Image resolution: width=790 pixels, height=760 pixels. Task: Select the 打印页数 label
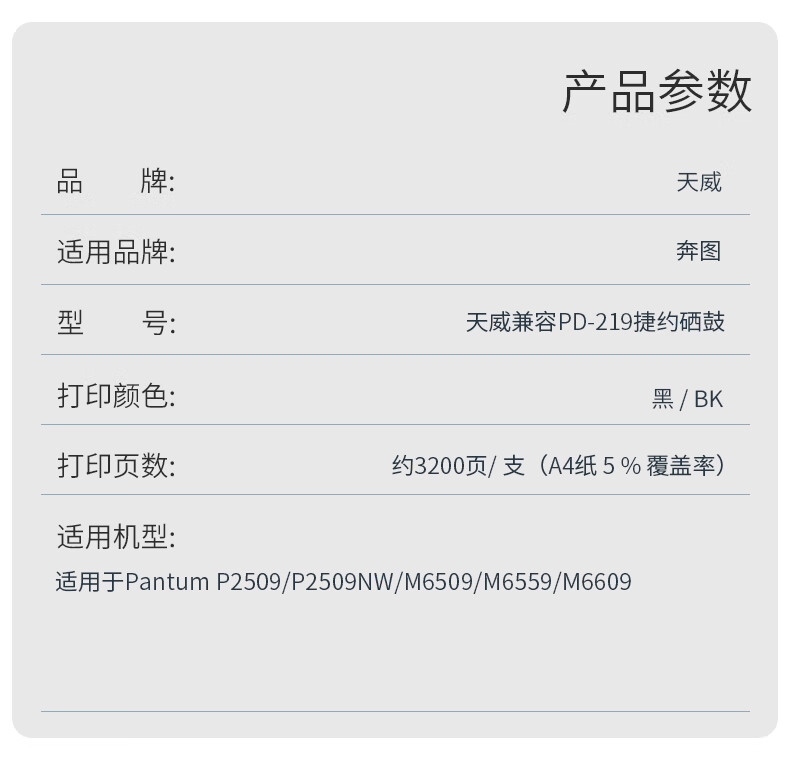pos(116,465)
